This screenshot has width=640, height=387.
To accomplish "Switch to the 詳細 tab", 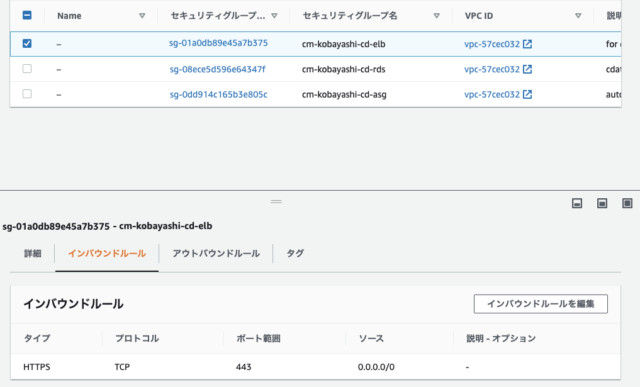I will tap(33, 254).
